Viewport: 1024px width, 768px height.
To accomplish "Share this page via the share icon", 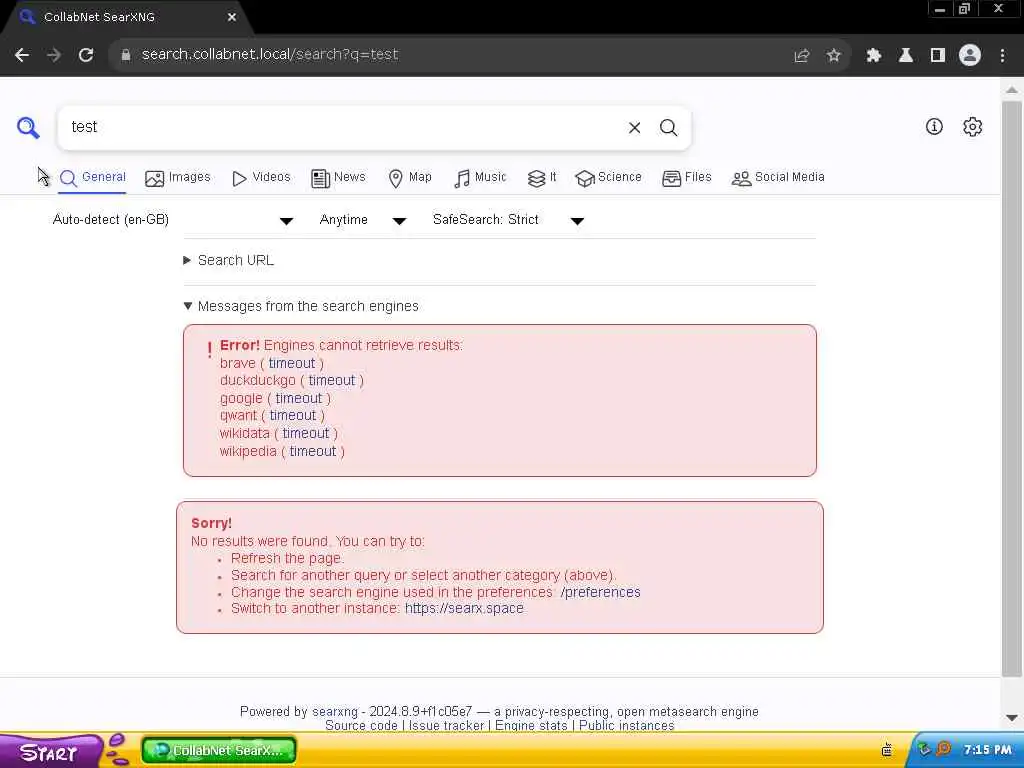I will pyautogui.click(x=801, y=56).
